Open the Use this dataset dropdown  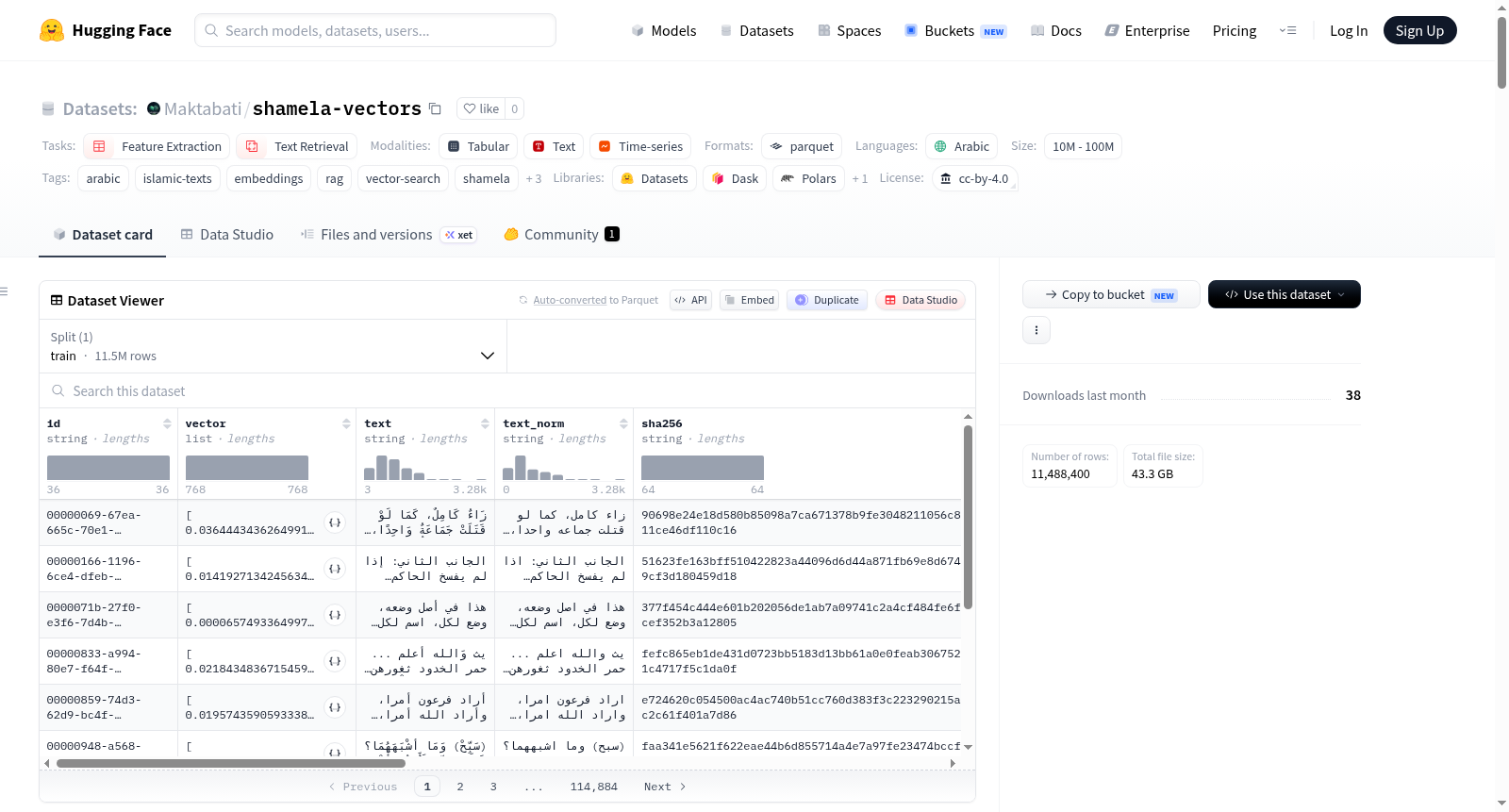click(1285, 294)
